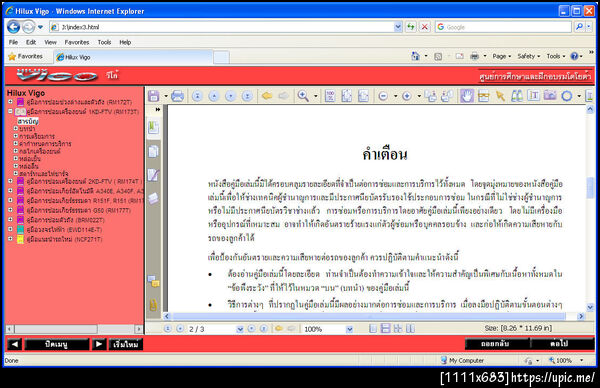This screenshot has width=600, height=388.
Task: Click the ปิดเมนู button
Action: 57,344
